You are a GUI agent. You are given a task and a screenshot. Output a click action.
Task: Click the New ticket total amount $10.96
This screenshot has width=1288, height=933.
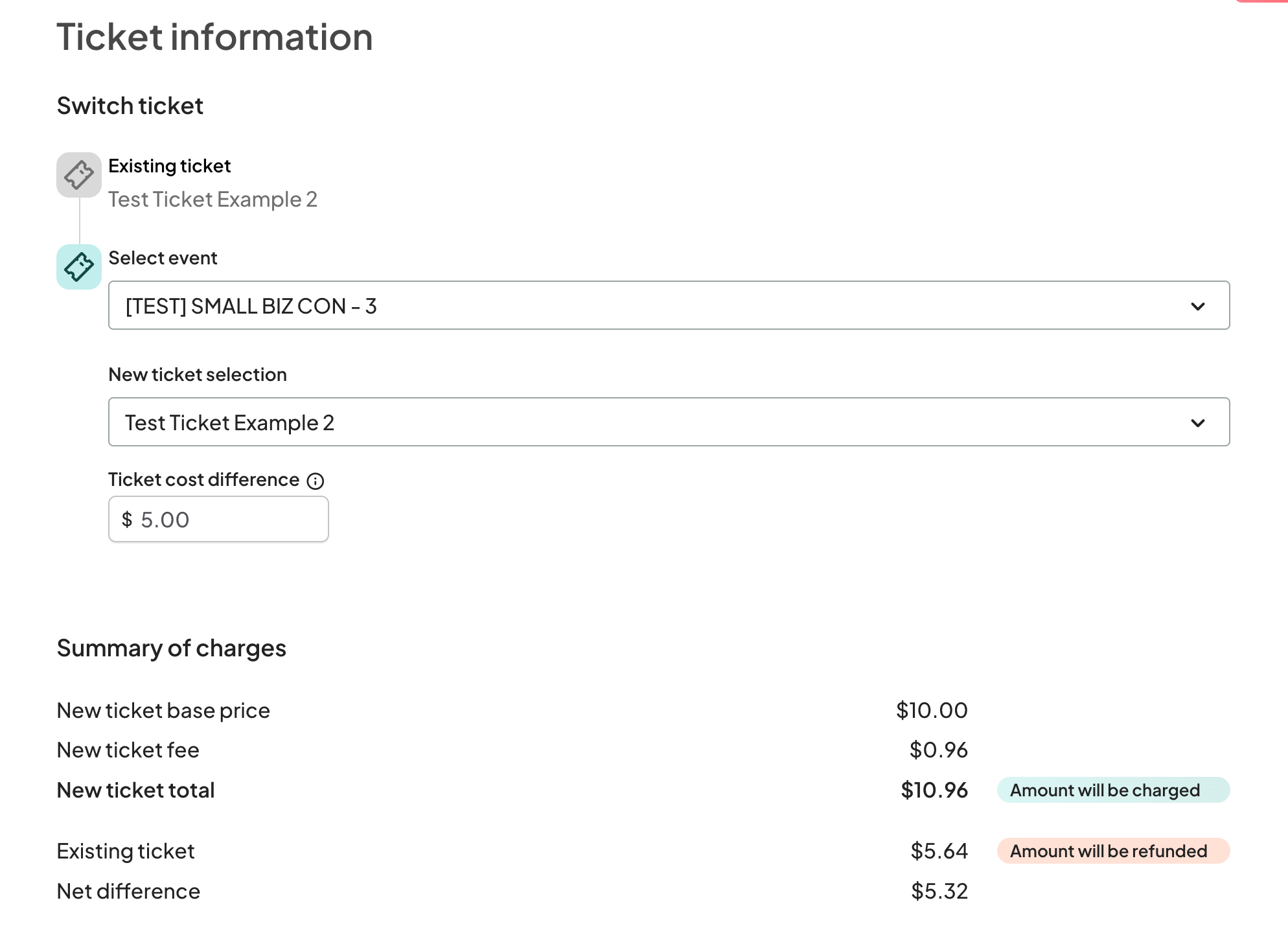(934, 790)
